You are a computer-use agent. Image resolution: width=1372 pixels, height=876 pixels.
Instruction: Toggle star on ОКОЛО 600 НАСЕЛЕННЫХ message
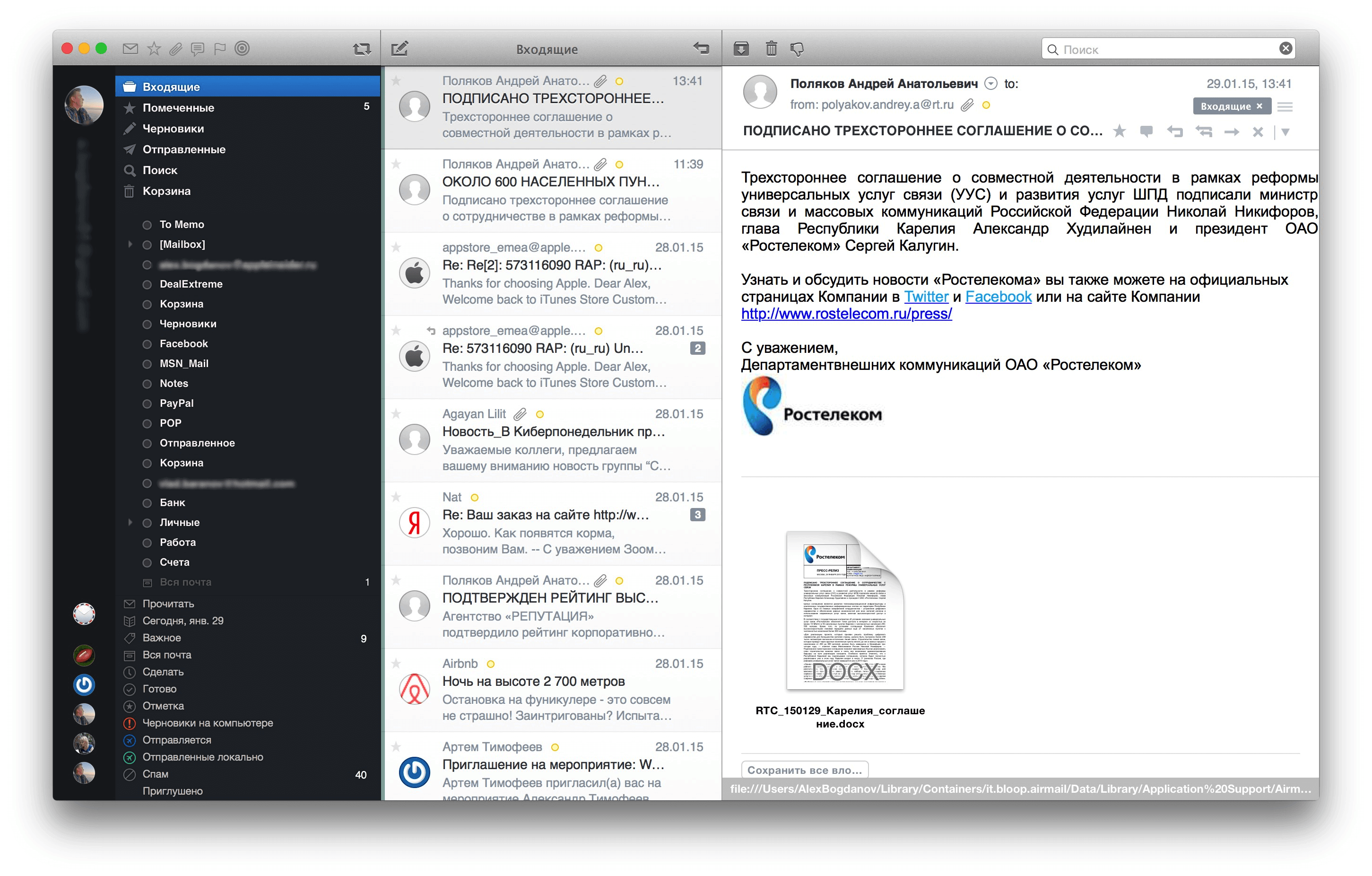[x=396, y=164]
